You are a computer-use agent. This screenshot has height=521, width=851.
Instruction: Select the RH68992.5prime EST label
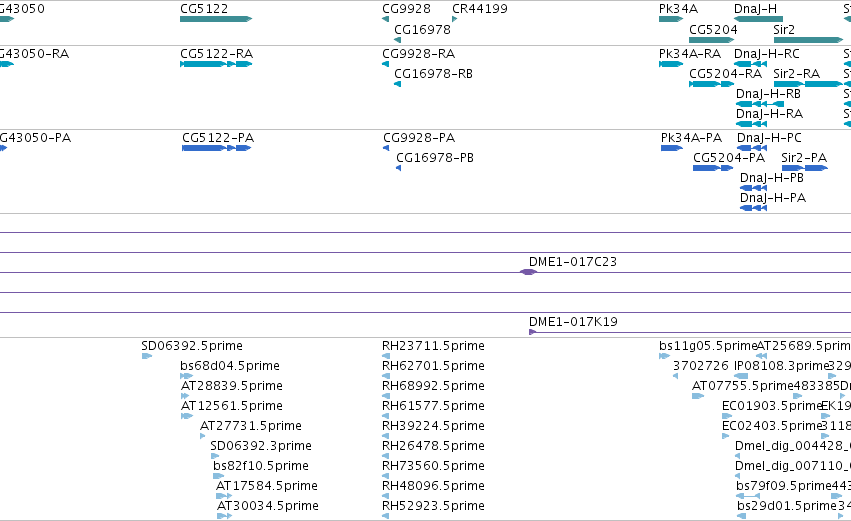click(433, 386)
